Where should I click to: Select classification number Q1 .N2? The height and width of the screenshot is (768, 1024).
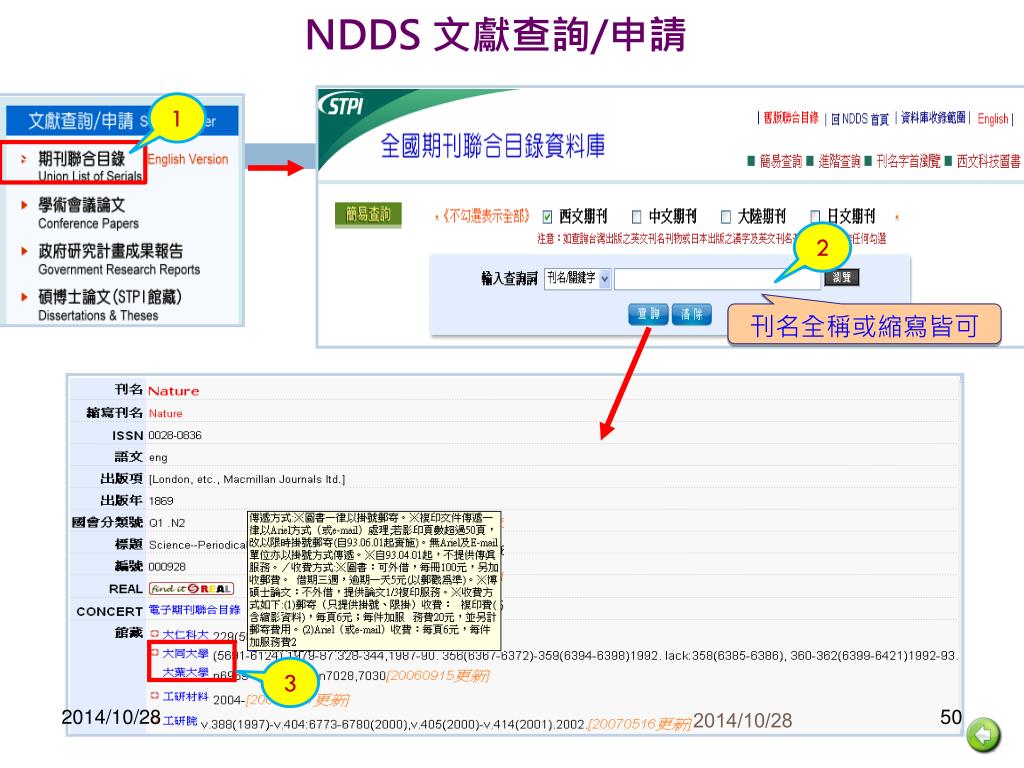coord(167,523)
